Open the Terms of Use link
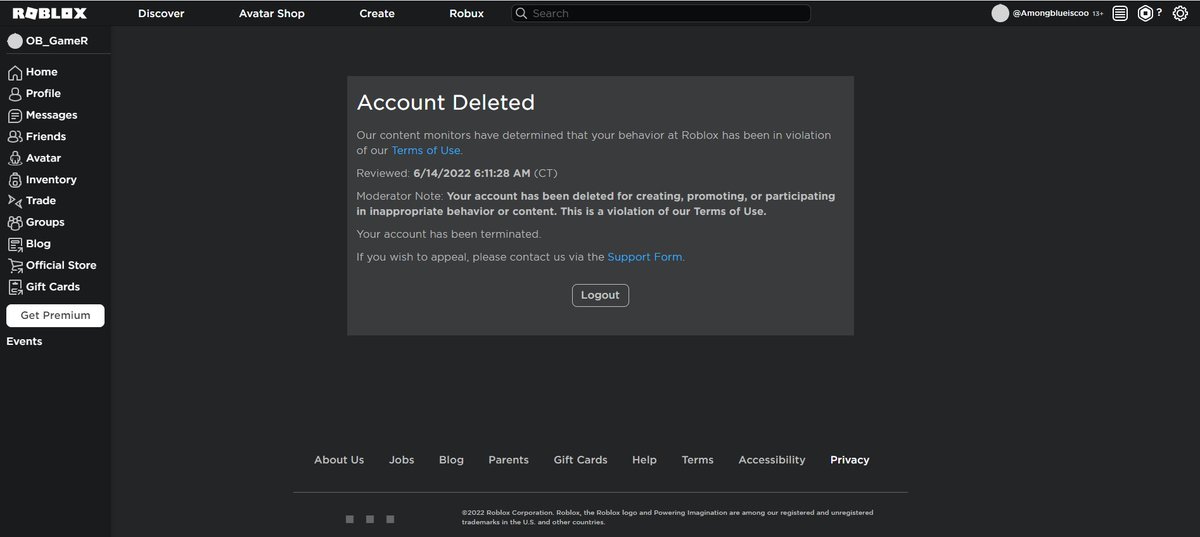This screenshot has width=1200, height=537. [x=426, y=150]
